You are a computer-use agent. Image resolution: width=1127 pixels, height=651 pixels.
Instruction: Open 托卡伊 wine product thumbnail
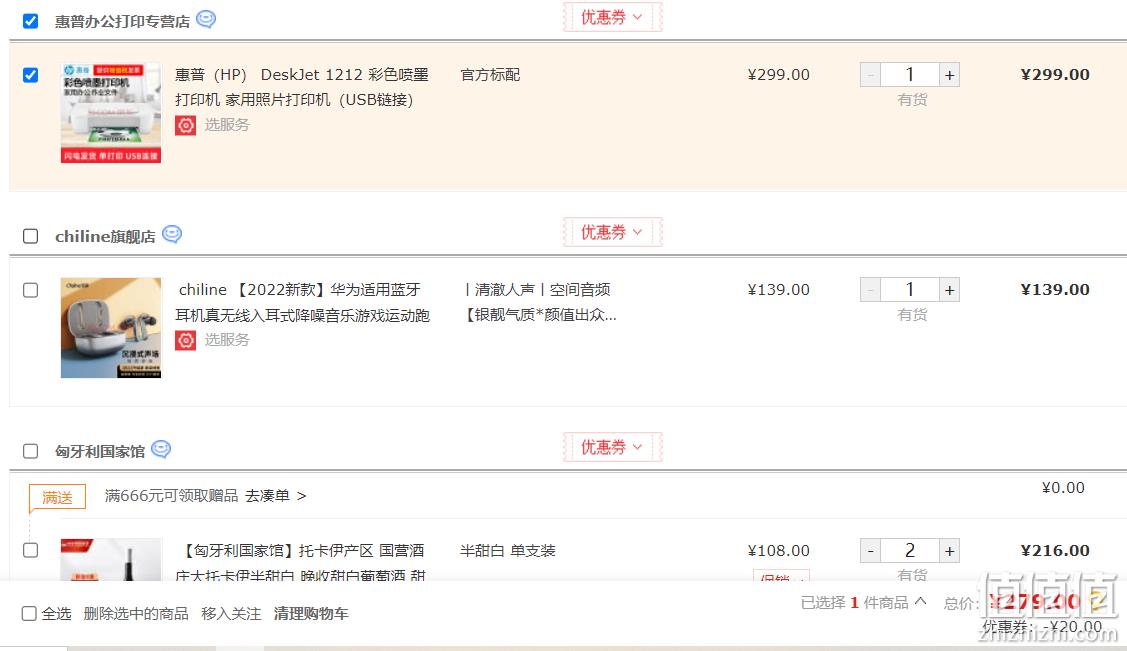point(111,559)
